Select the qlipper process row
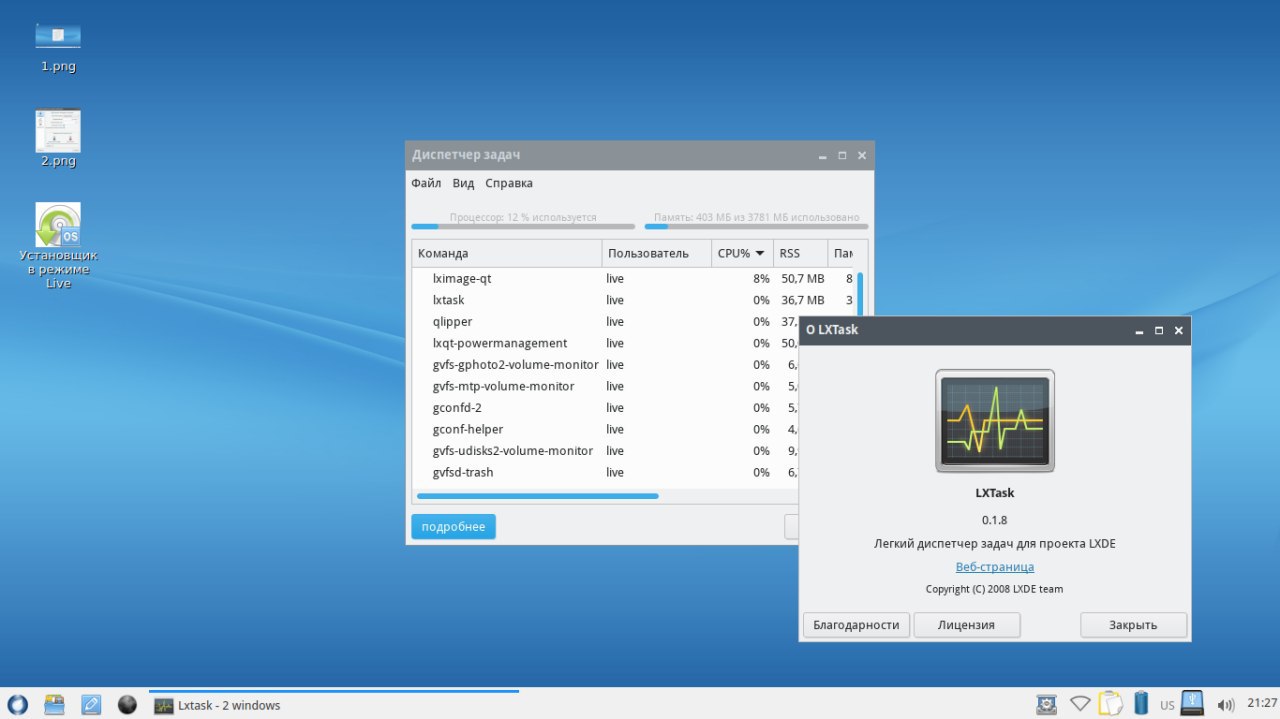 click(x=605, y=322)
